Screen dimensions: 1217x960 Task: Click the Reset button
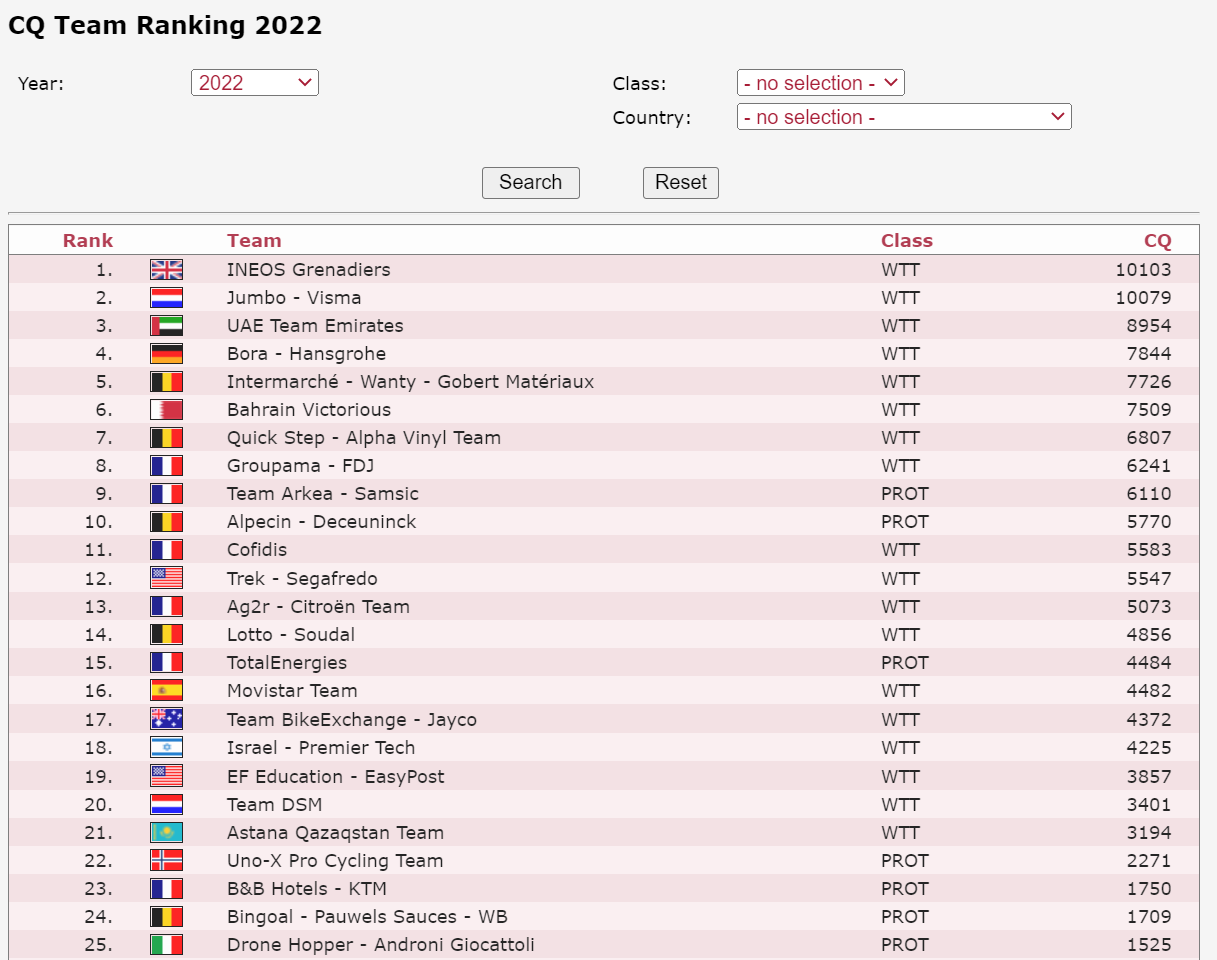681,182
